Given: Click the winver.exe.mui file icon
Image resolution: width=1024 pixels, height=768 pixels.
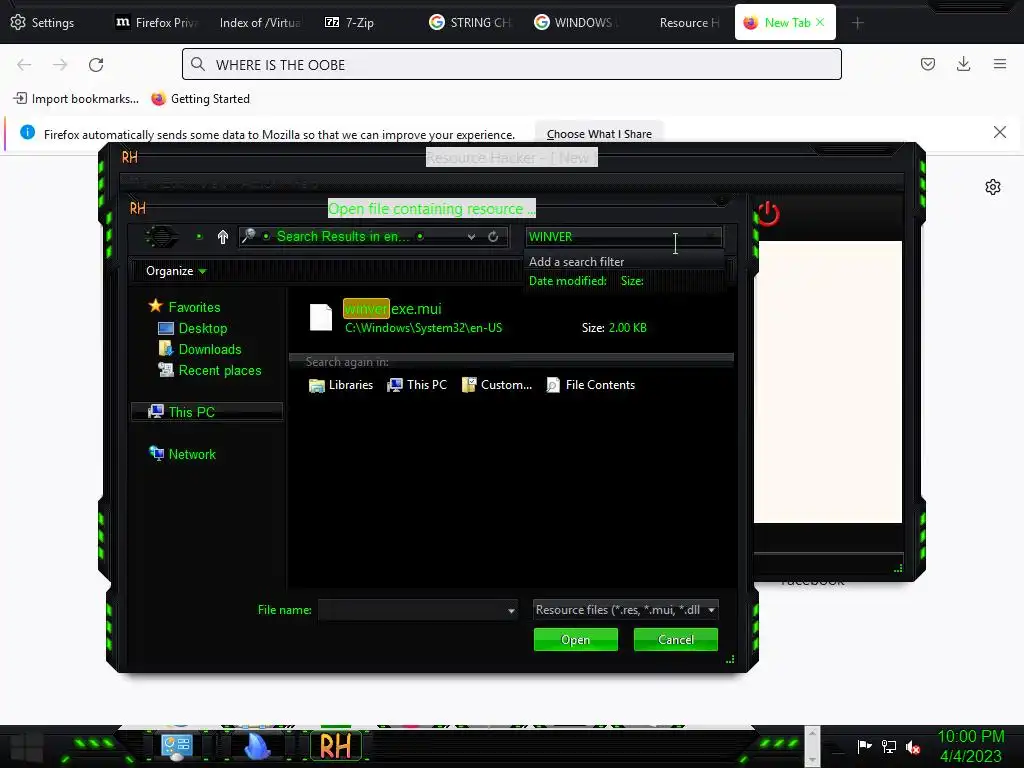Looking at the screenshot, I should click(321, 317).
